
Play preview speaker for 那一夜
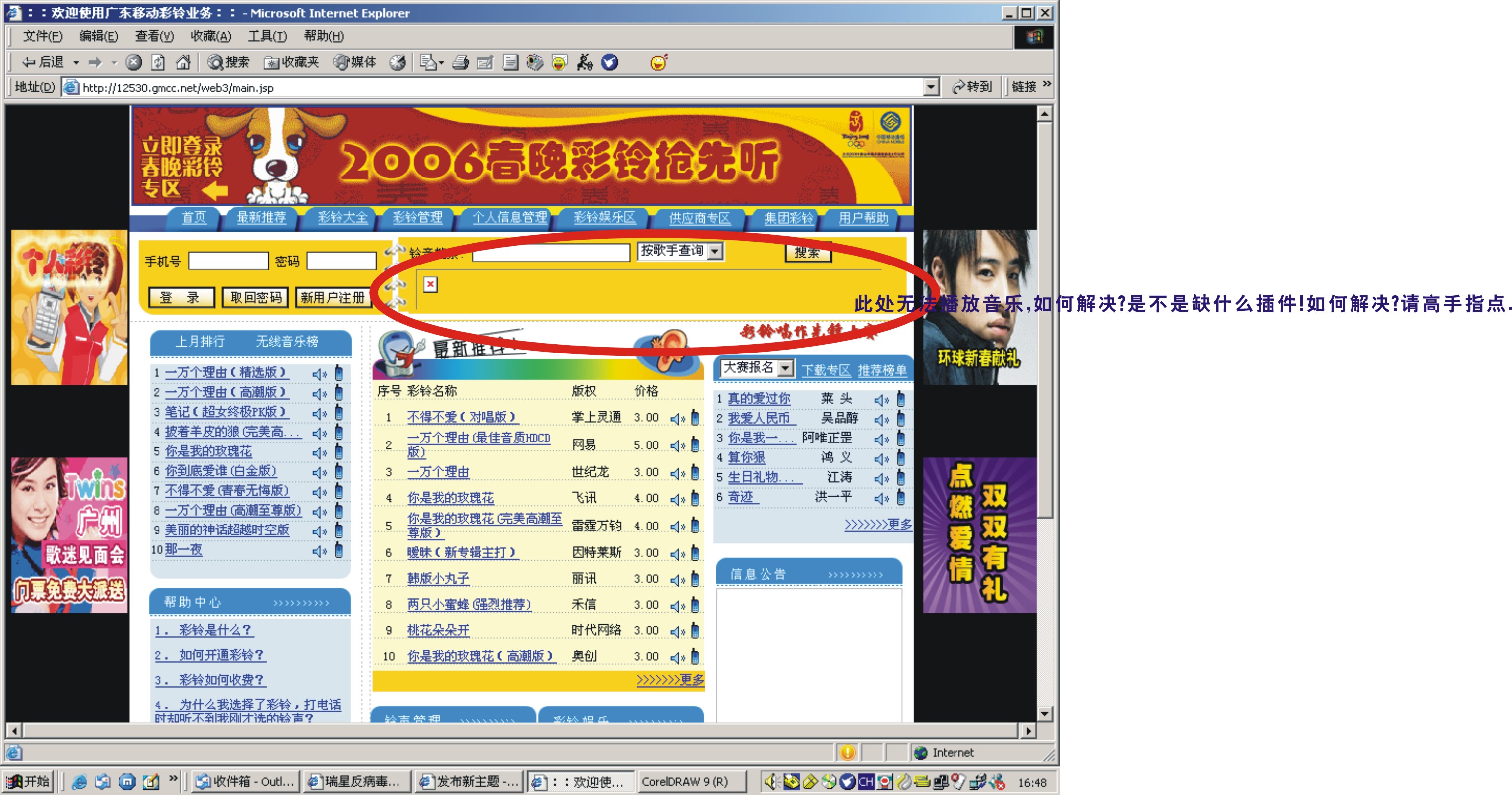click(319, 551)
